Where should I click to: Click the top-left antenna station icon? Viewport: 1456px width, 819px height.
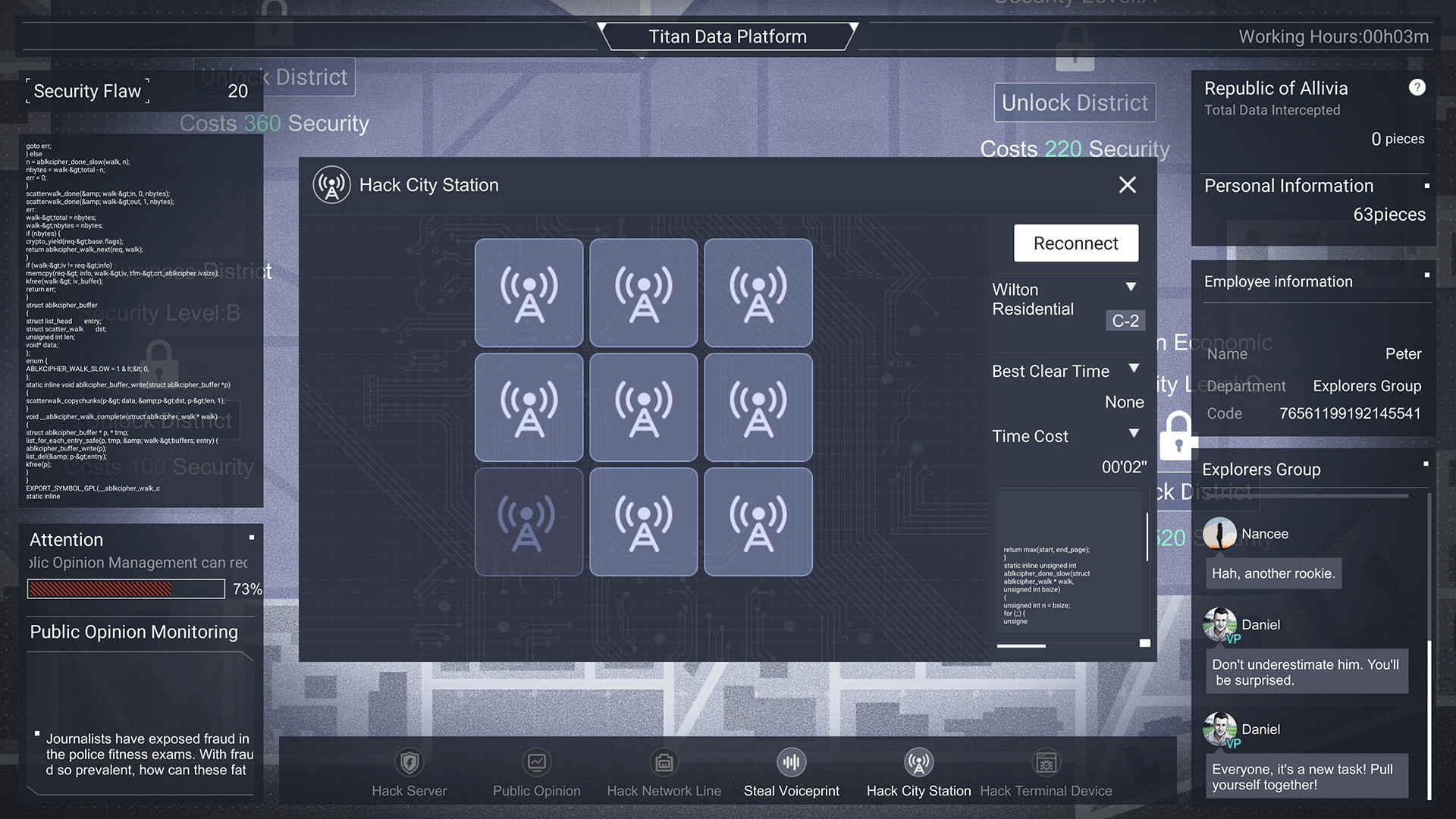coord(529,293)
